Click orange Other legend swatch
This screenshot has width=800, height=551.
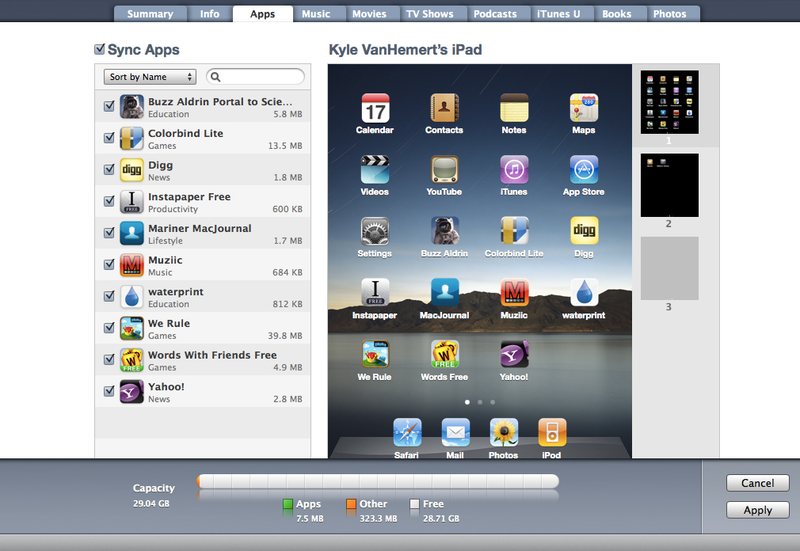351,504
